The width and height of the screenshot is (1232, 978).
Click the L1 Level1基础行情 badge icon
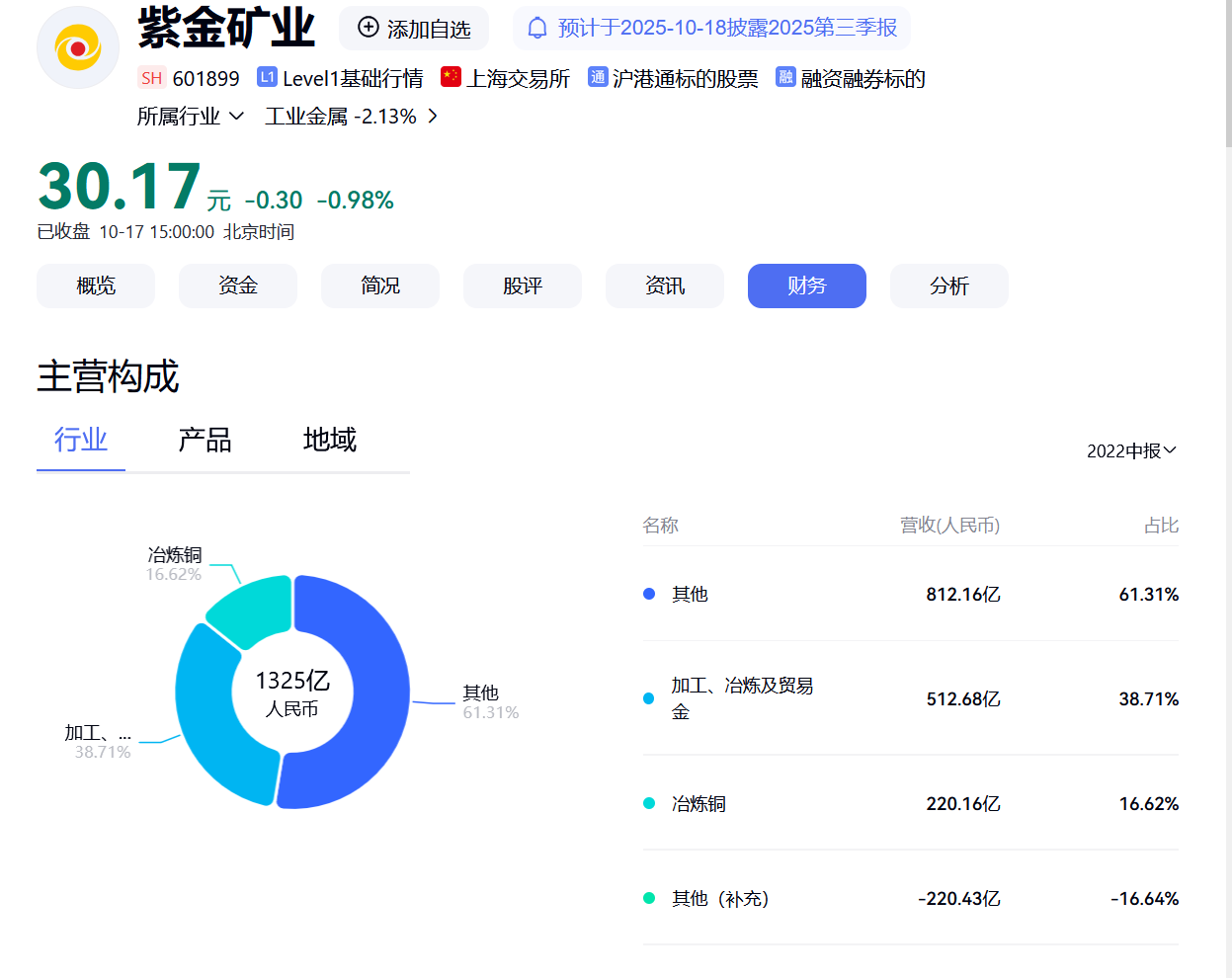point(266,76)
